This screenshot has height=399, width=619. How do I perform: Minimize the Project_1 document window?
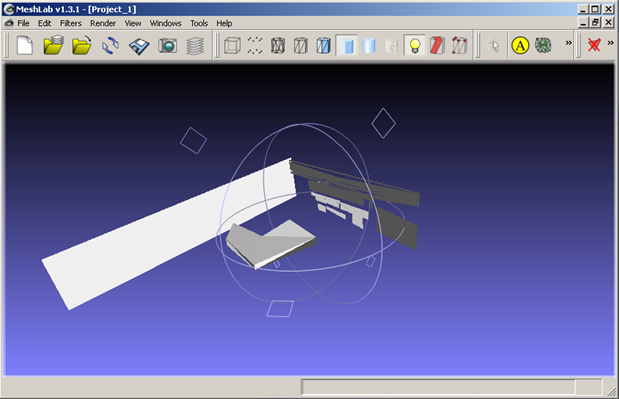[584, 22]
